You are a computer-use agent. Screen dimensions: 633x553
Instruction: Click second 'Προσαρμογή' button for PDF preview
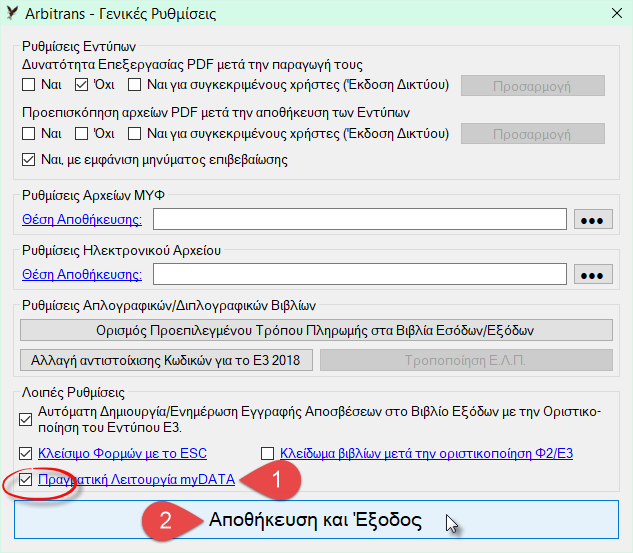pos(533,134)
